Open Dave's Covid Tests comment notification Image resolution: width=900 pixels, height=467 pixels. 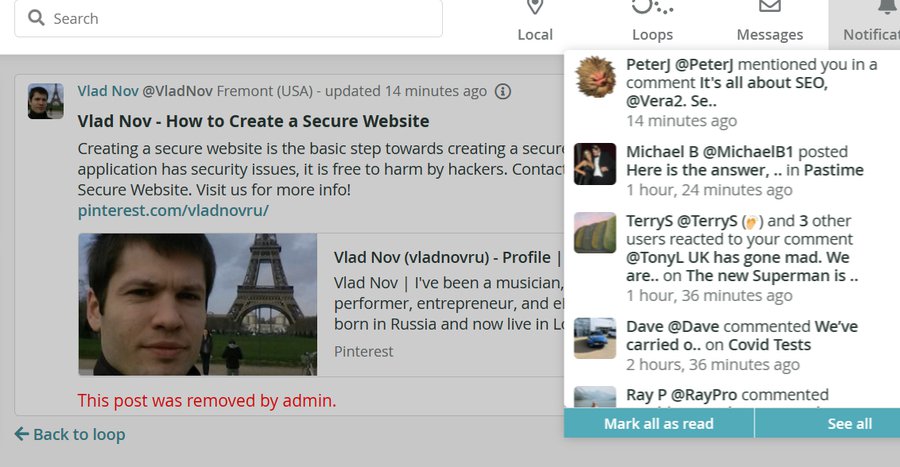[732, 345]
